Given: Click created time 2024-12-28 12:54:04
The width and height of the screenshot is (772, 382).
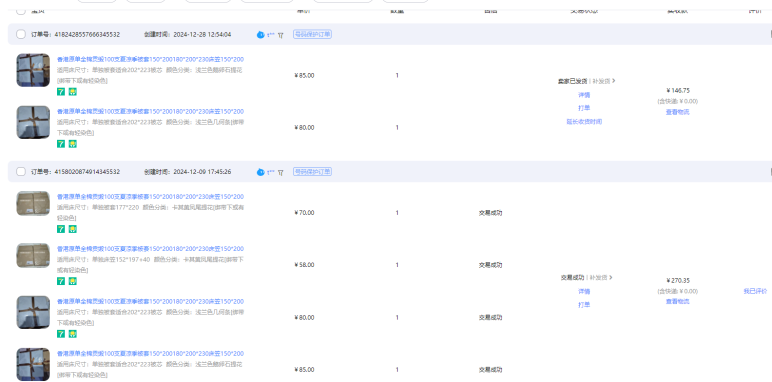Looking at the screenshot, I should click(202, 34).
